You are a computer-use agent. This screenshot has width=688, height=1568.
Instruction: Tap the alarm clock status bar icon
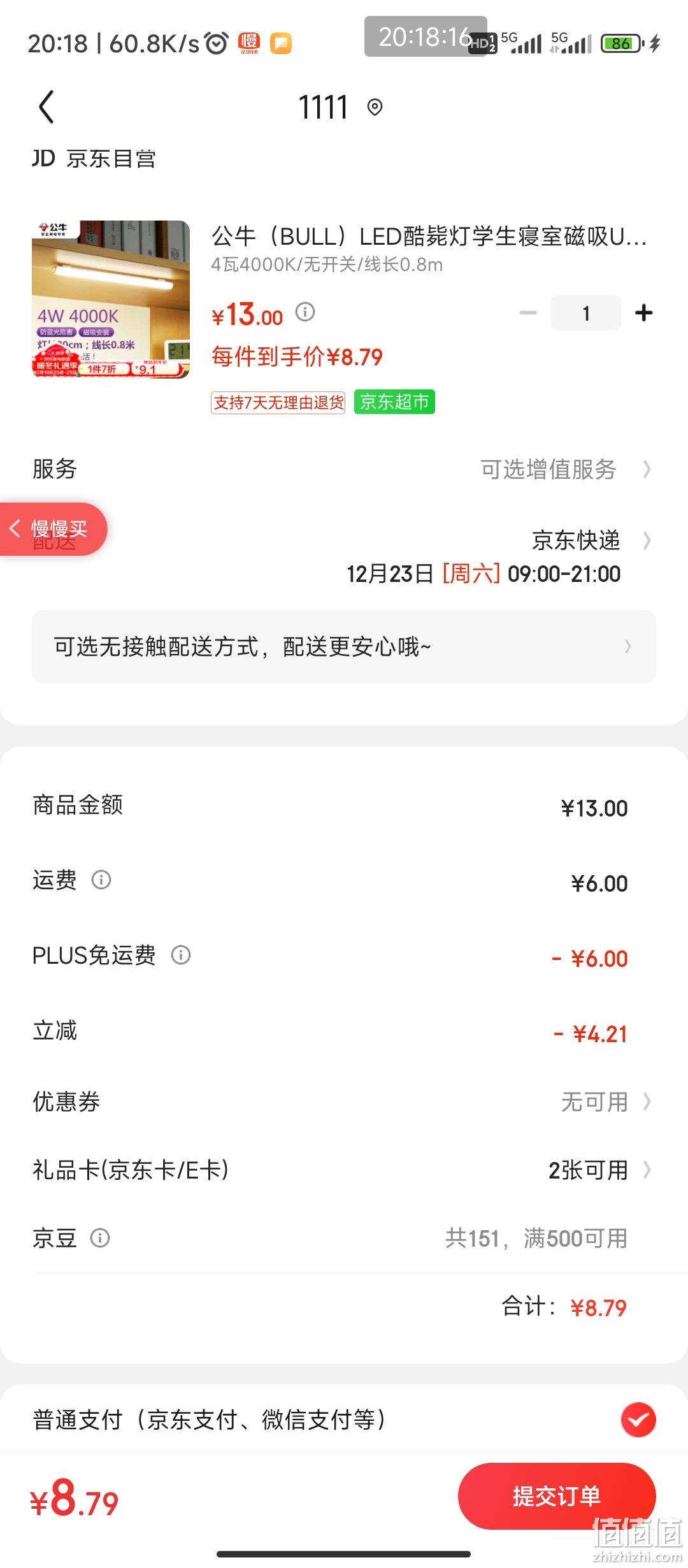(x=217, y=43)
